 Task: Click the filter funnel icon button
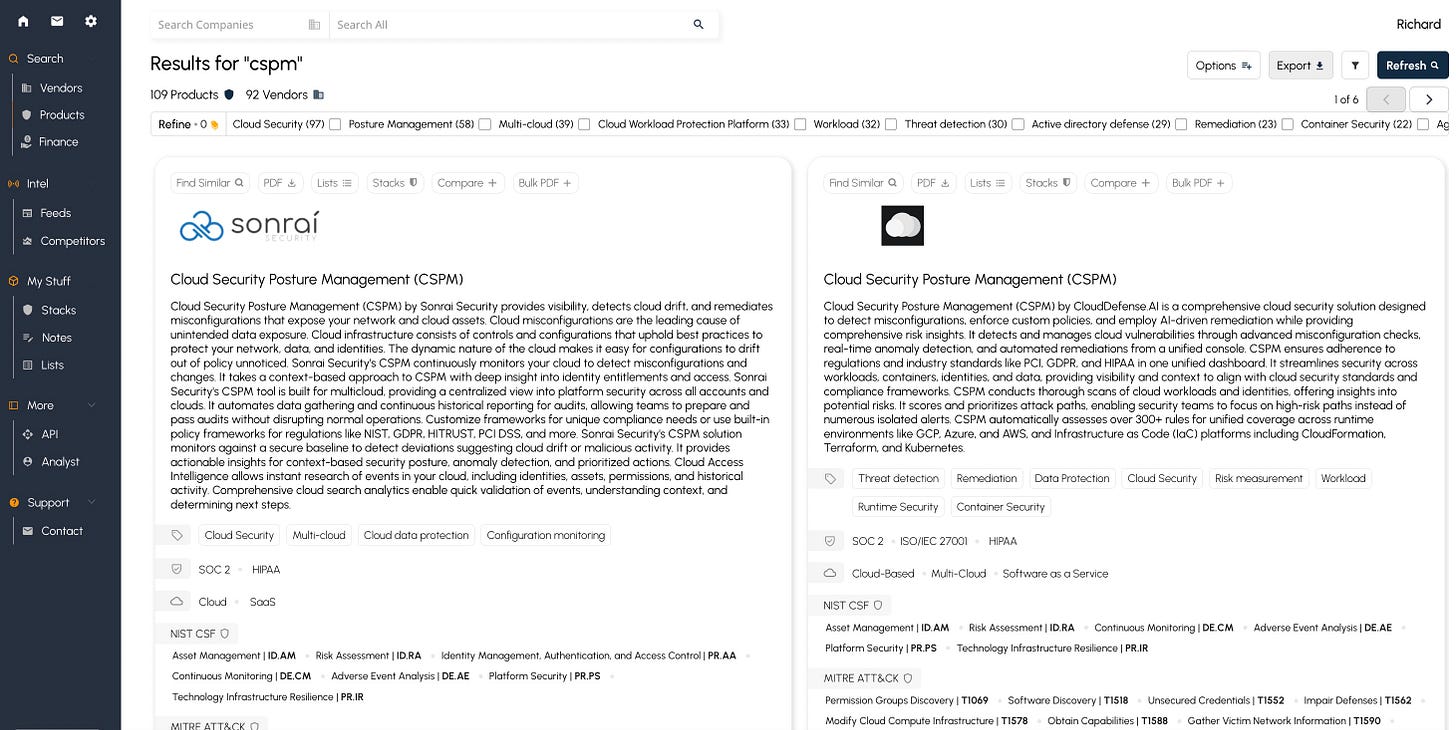point(1355,66)
